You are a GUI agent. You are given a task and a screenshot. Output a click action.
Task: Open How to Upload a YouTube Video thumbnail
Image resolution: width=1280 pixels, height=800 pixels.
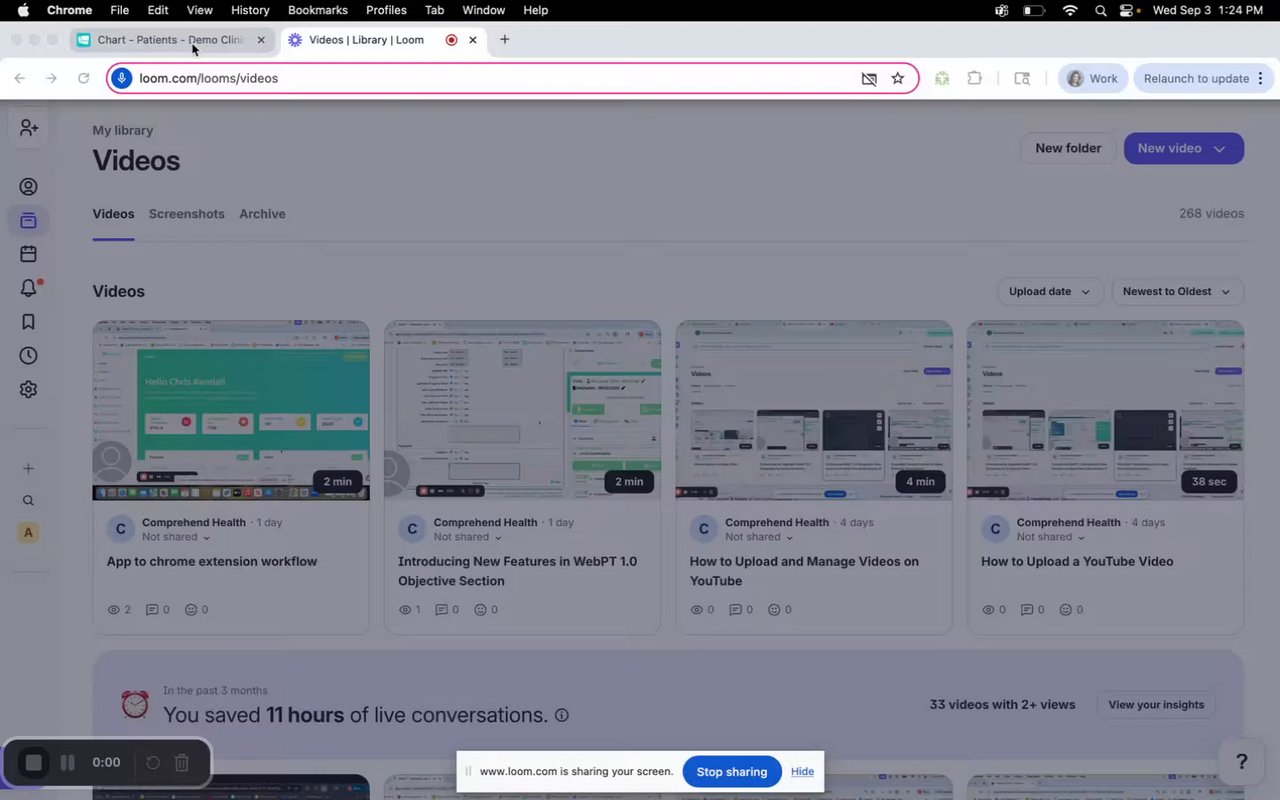[x=1105, y=410]
